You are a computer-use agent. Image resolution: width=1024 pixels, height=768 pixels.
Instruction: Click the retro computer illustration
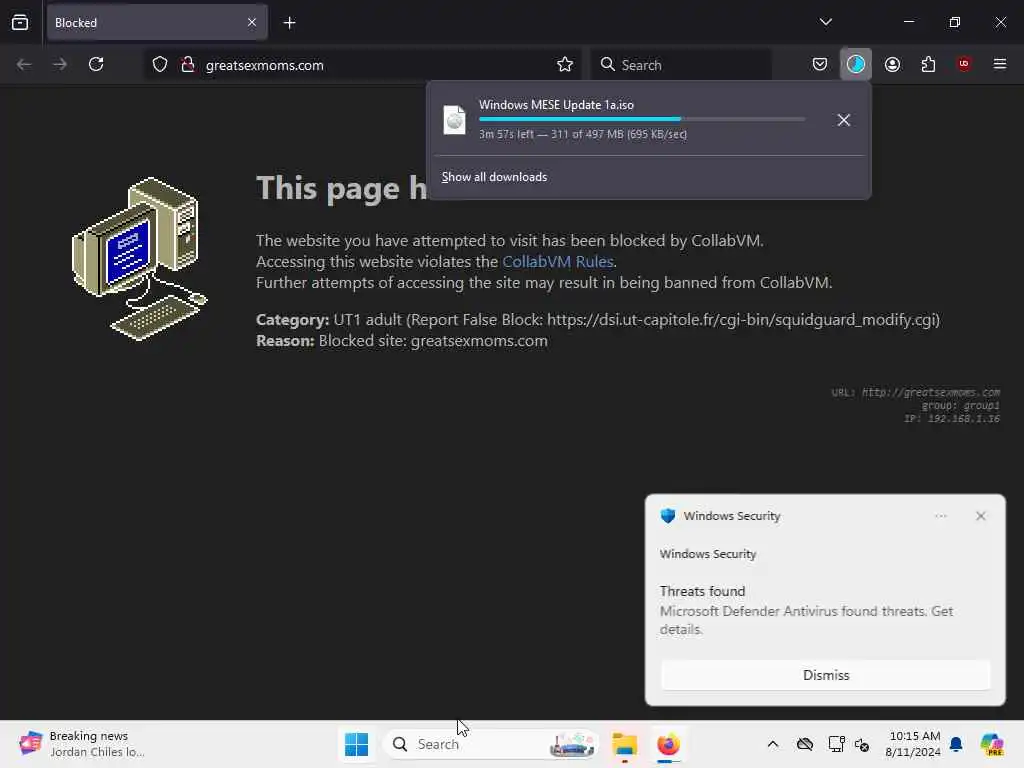point(140,259)
